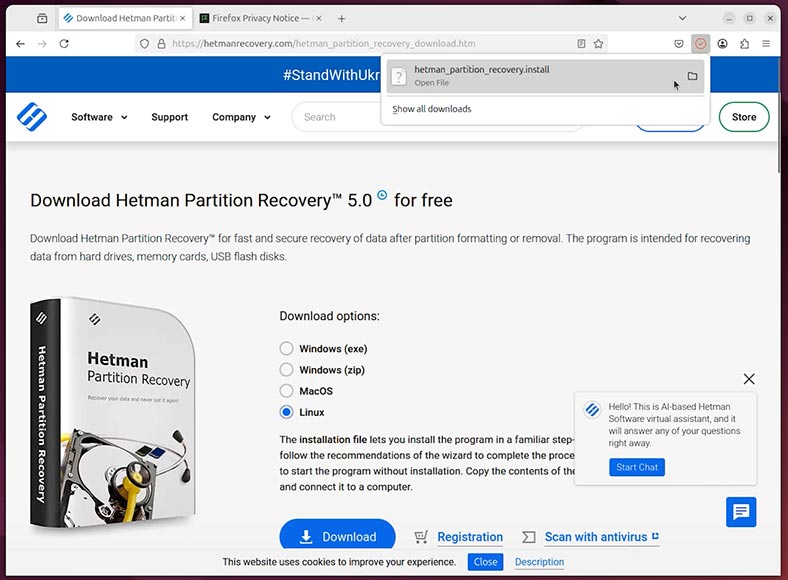Screen dimensions: 788x580
Task: Click the shopping cart icon beside Registration
Action: 421,537
